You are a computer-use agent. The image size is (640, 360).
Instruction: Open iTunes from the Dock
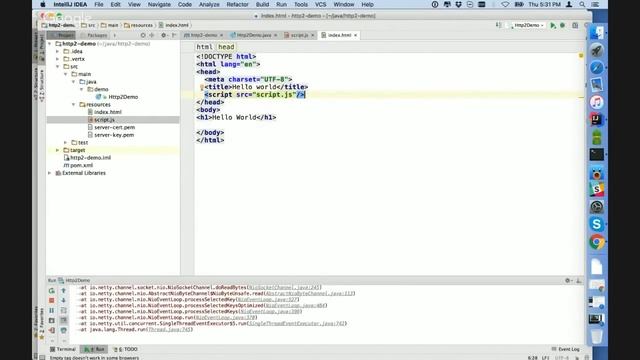coord(596,102)
